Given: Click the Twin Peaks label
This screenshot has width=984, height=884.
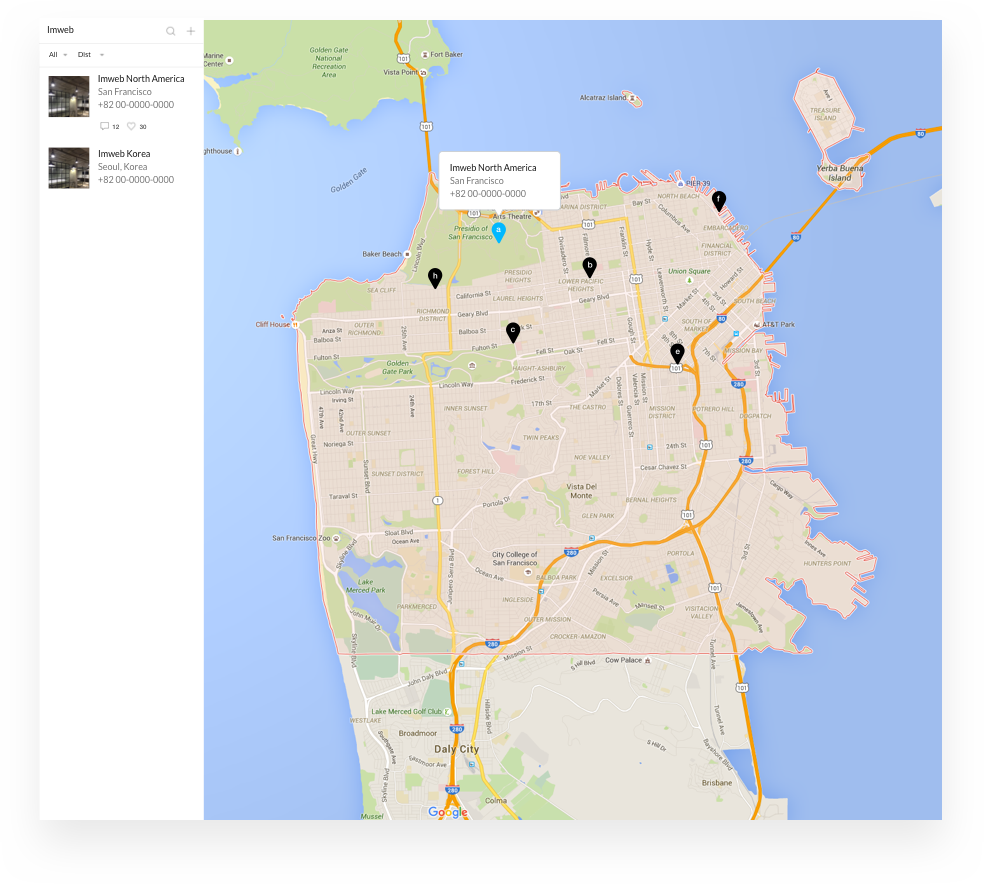Looking at the screenshot, I should [x=540, y=437].
